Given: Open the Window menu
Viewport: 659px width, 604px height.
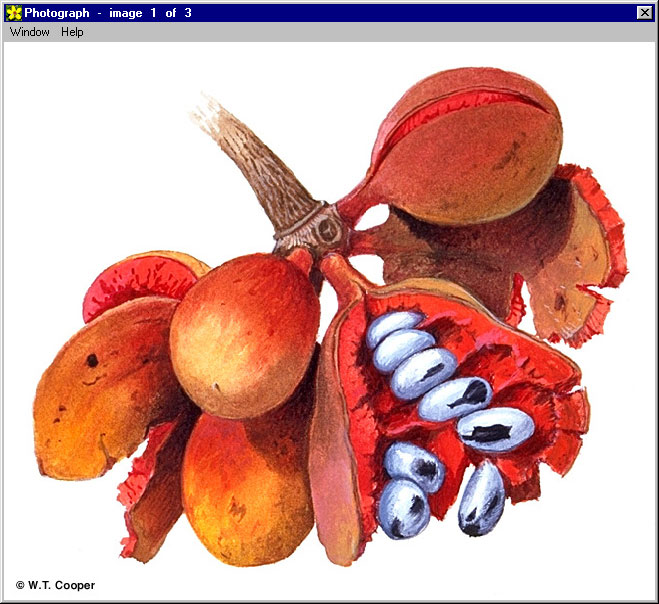Looking at the screenshot, I should click(29, 32).
